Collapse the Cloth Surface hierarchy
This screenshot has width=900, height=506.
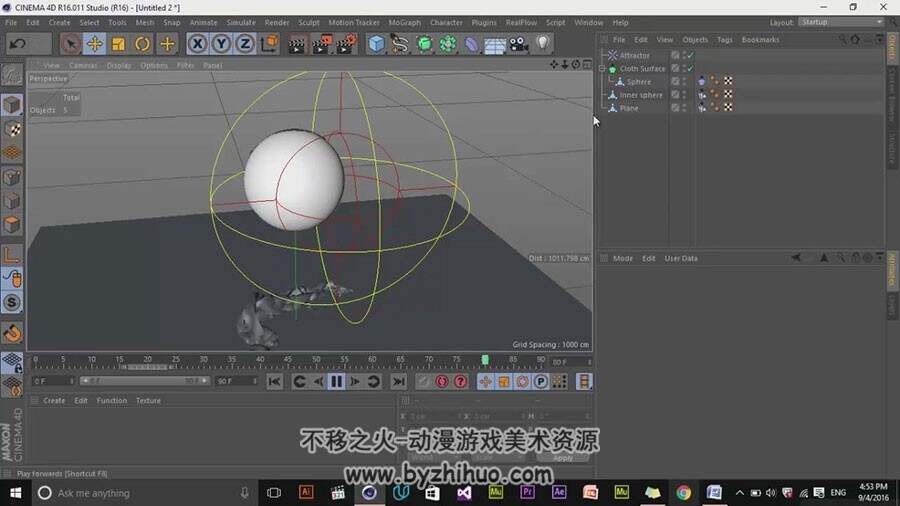coord(602,68)
